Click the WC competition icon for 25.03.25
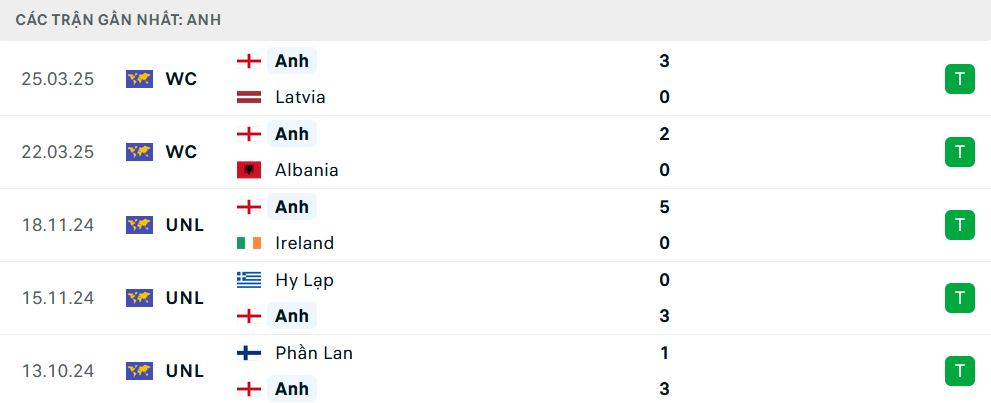The height and width of the screenshot is (403, 991). 140,79
